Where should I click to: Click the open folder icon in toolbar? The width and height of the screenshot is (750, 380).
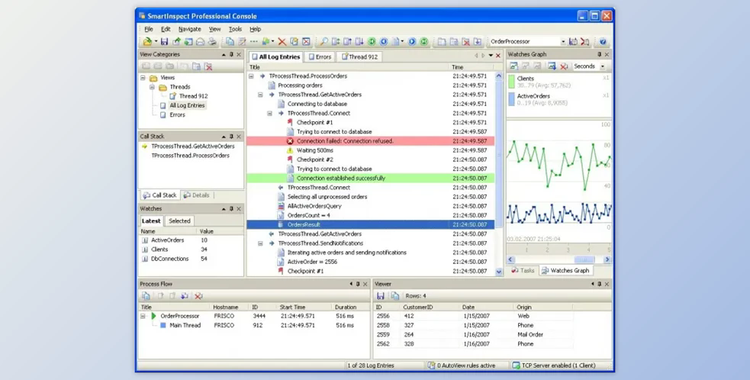tap(148, 42)
